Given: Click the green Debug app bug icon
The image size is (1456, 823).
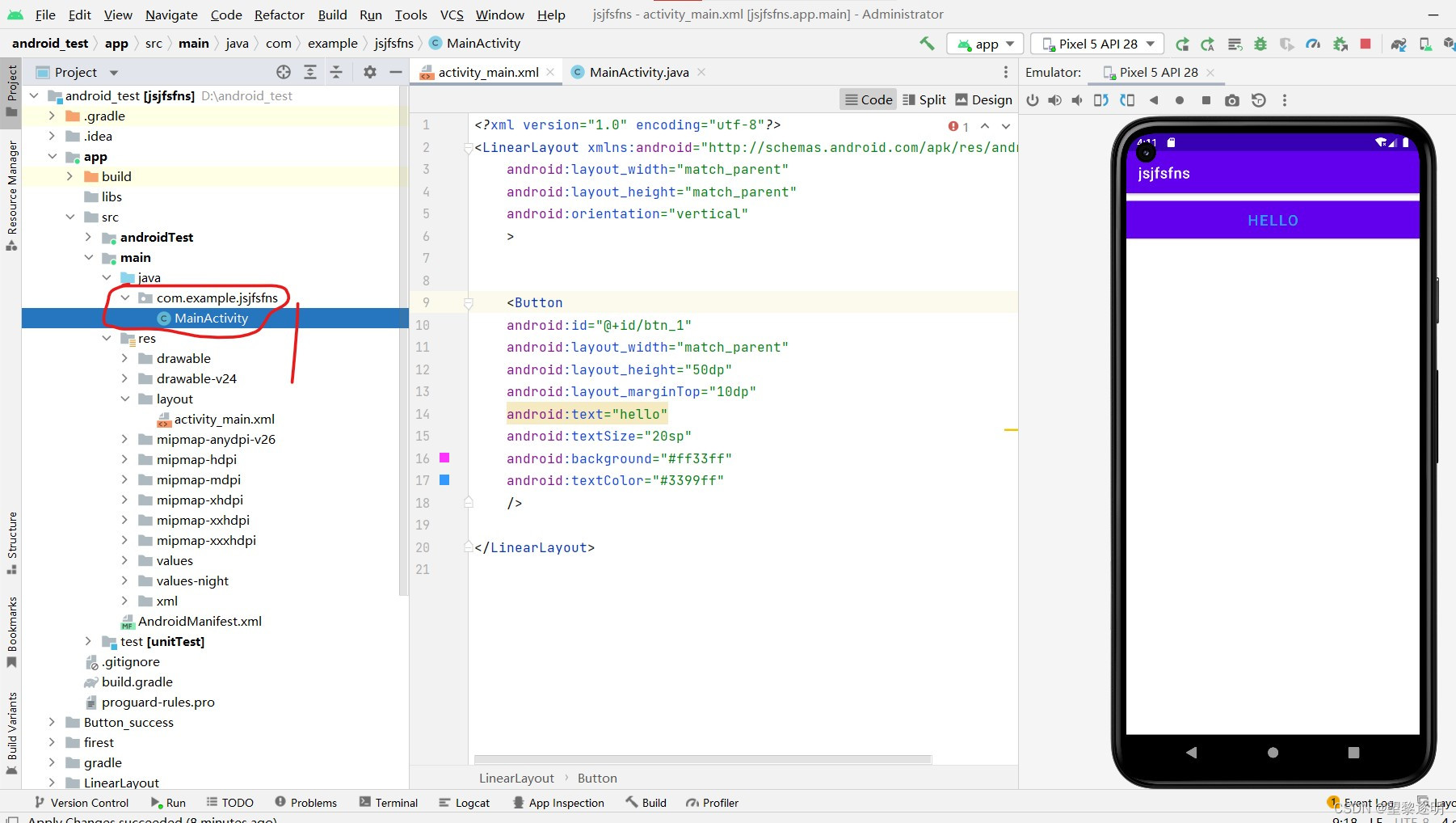Looking at the screenshot, I should pos(1260,44).
